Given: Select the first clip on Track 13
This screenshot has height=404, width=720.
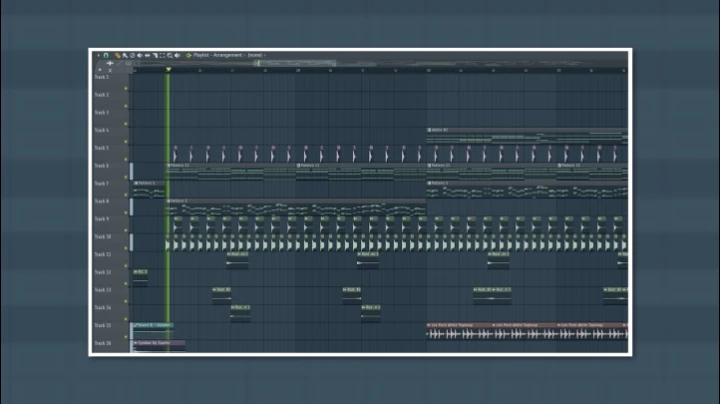Looking at the screenshot, I should (222, 295).
